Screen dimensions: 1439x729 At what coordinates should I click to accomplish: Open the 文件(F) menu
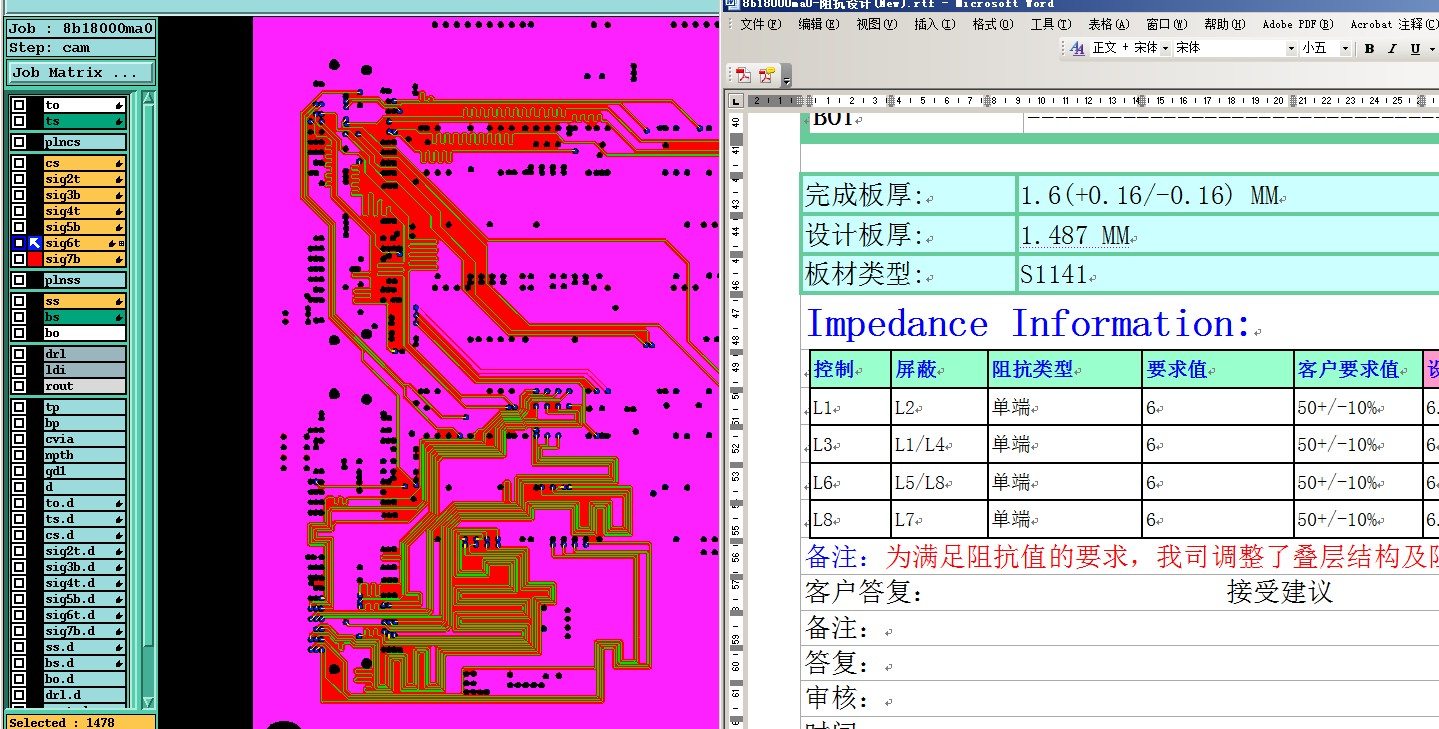[761, 24]
